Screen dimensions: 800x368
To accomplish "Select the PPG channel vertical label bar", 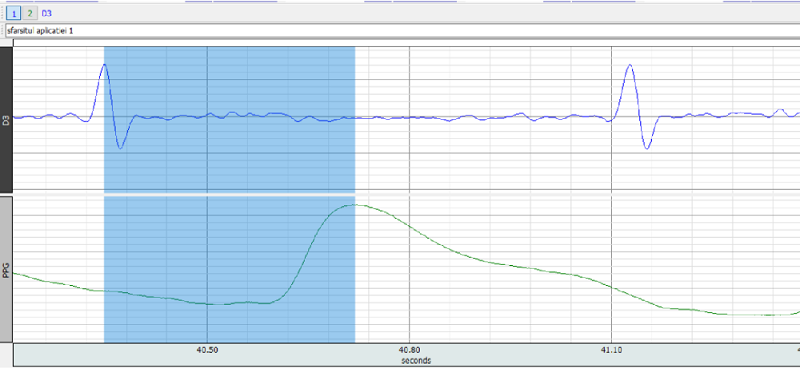I will point(6,269).
